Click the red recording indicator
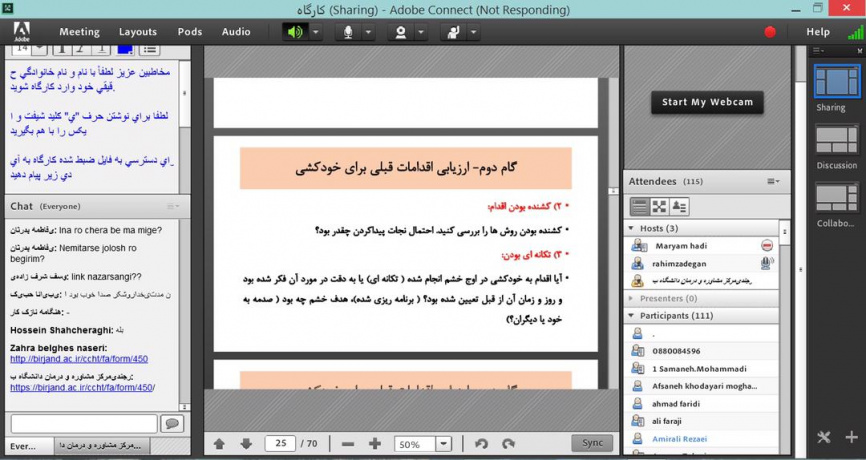This screenshot has height=460, width=866. click(x=770, y=32)
